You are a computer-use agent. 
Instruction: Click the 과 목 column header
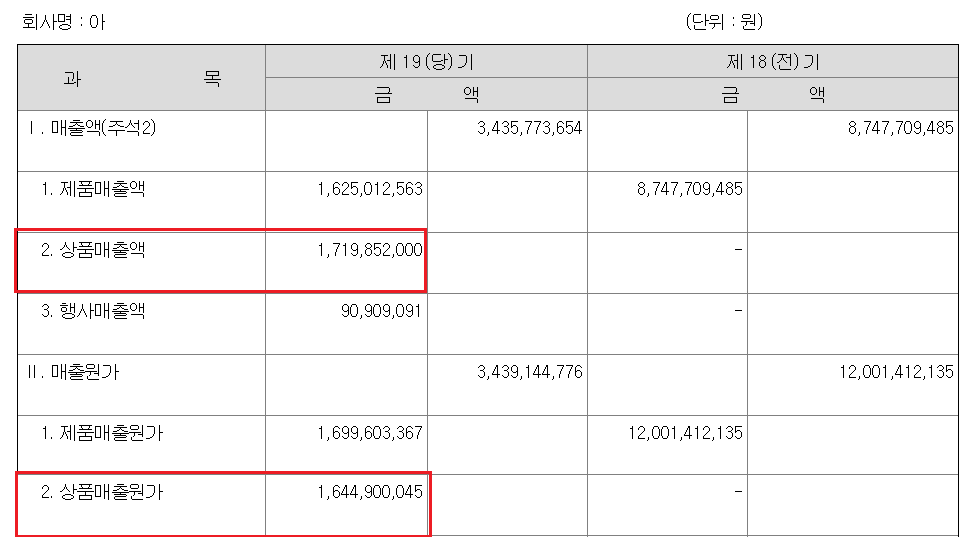[x=142, y=78]
